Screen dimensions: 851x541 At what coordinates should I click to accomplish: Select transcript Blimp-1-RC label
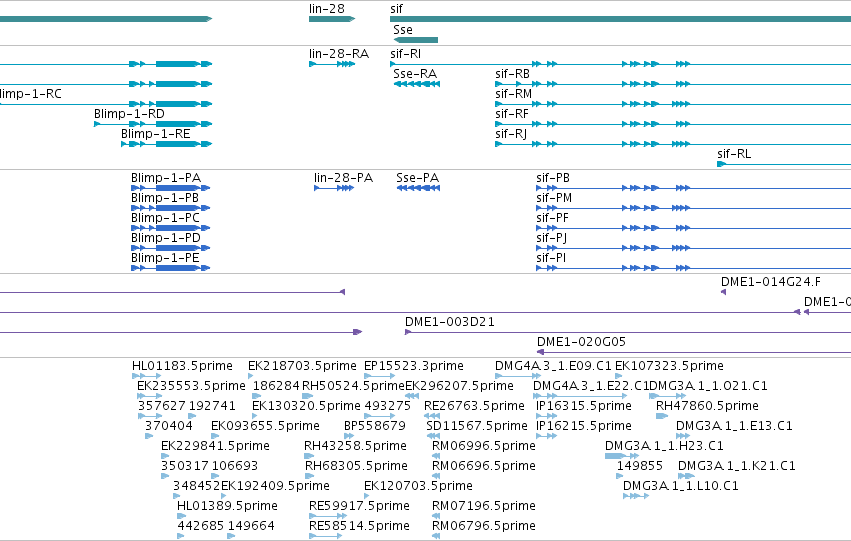click(31, 94)
